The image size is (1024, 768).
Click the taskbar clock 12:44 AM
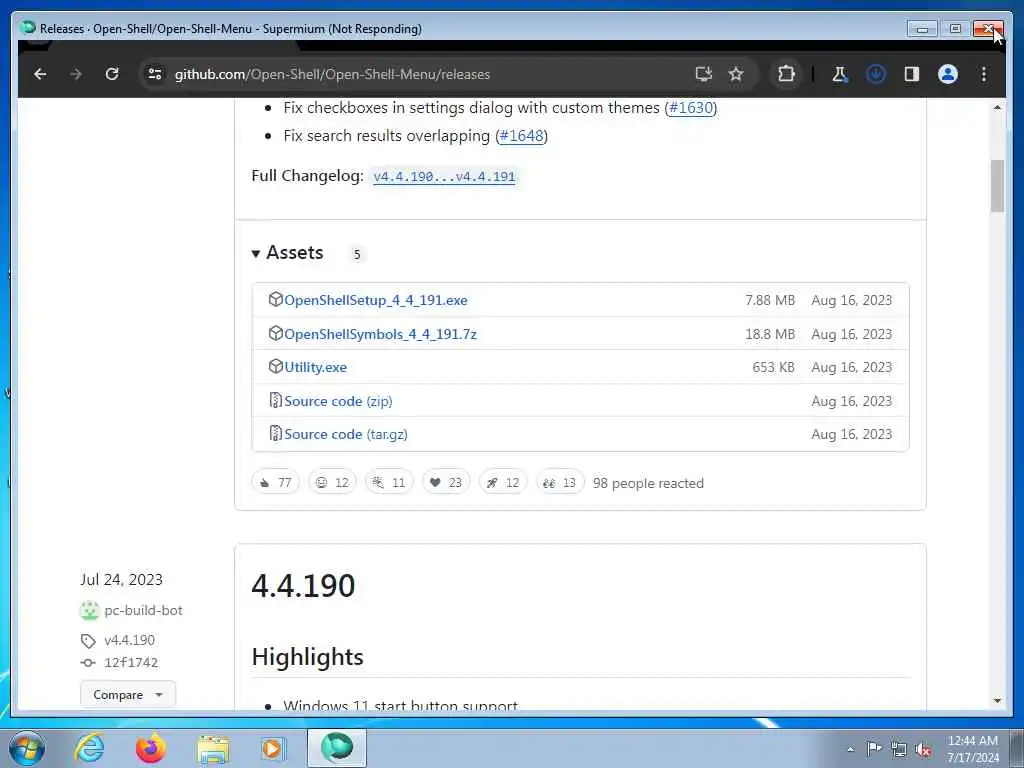click(x=973, y=741)
